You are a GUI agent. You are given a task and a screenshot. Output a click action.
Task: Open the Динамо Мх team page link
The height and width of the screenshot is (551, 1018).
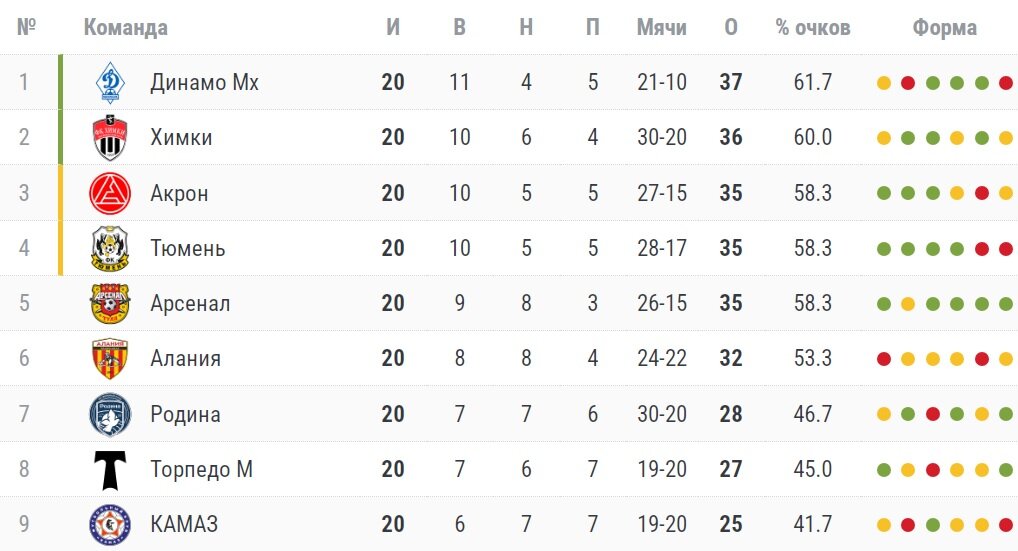click(205, 82)
